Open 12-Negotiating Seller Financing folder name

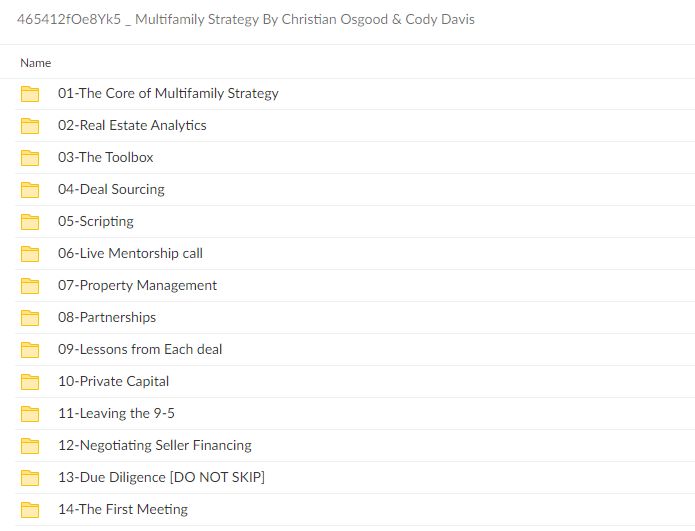[154, 446]
